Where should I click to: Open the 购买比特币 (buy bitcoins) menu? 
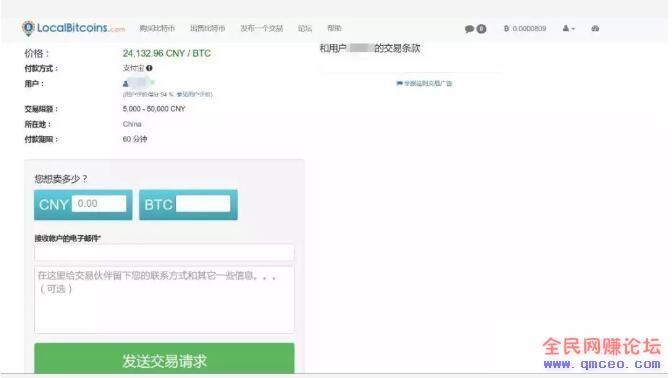click(157, 28)
